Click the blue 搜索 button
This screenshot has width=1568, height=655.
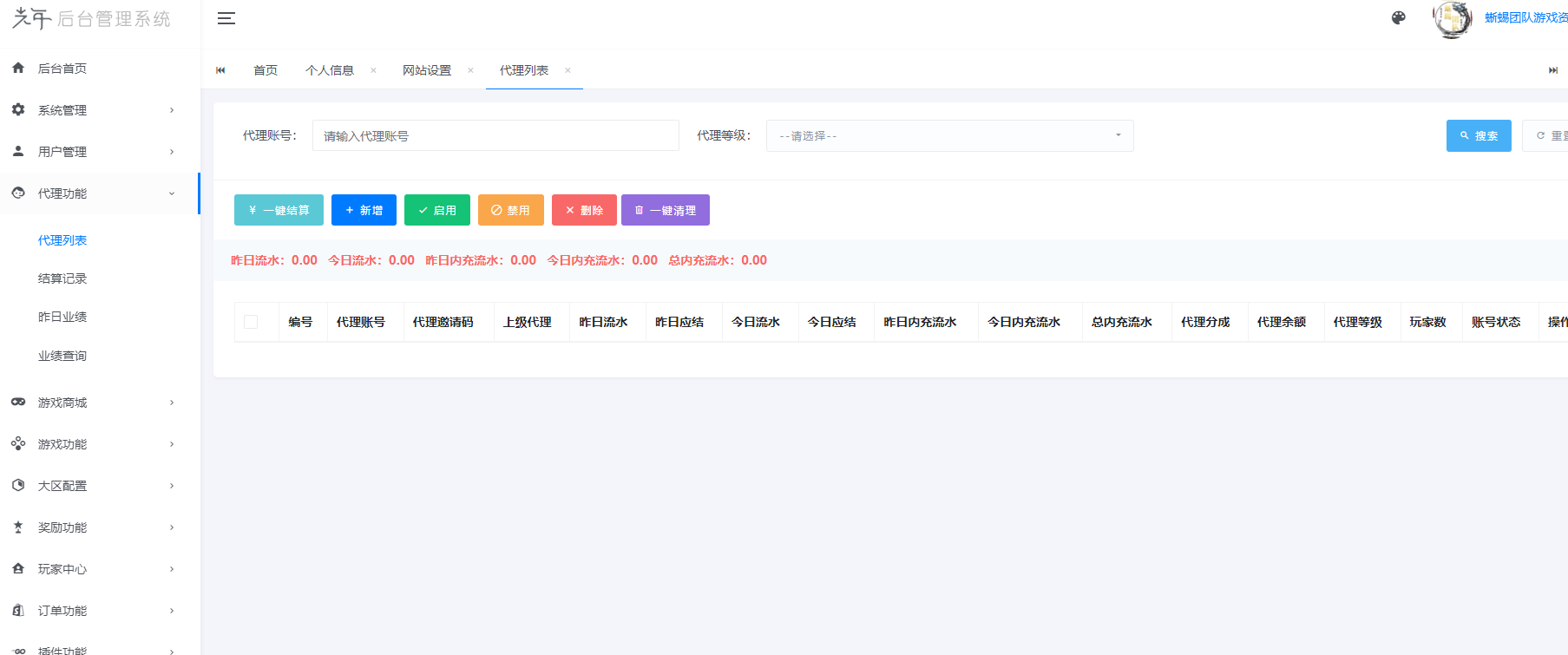click(x=1478, y=136)
